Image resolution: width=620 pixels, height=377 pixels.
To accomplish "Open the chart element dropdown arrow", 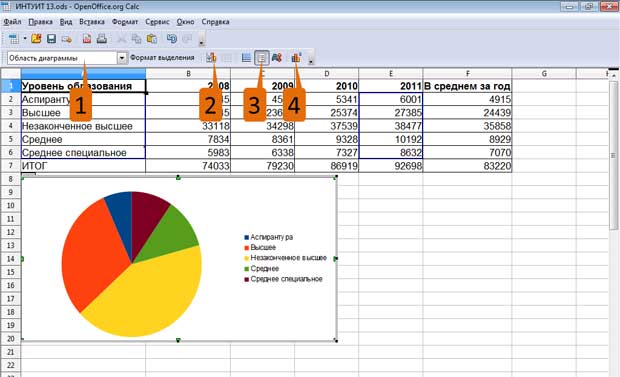I will [122, 58].
